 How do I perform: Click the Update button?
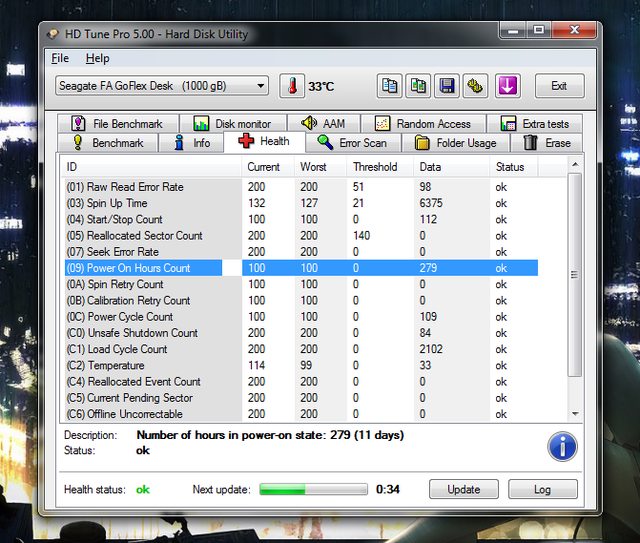point(464,489)
